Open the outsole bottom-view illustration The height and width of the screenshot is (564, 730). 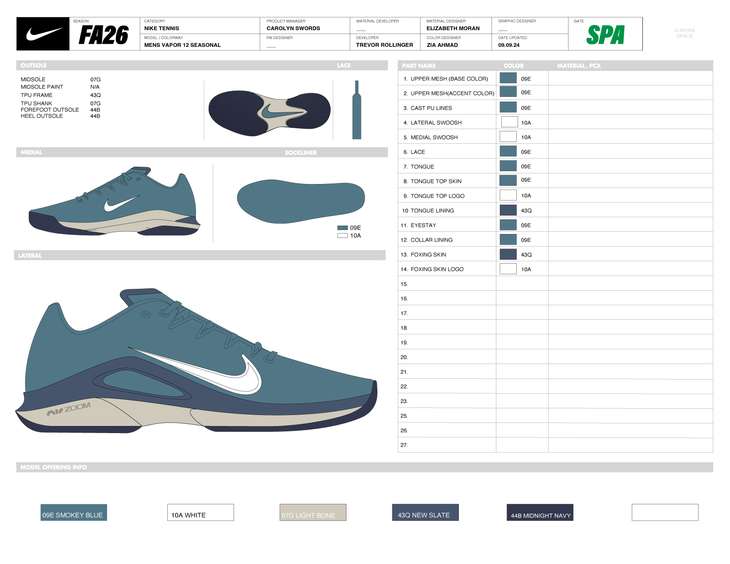coord(269,113)
